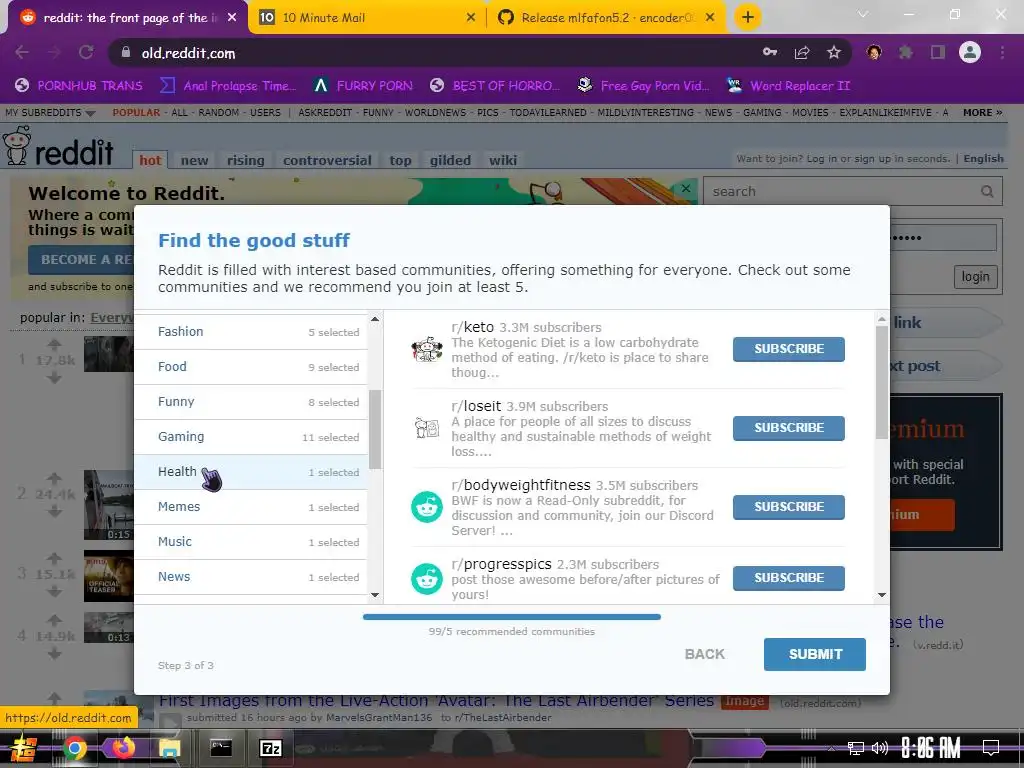This screenshot has height=768, width=1024.
Task: Open the 'top' sorting tab
Action: pyautogui.click(x=400, y=160)
